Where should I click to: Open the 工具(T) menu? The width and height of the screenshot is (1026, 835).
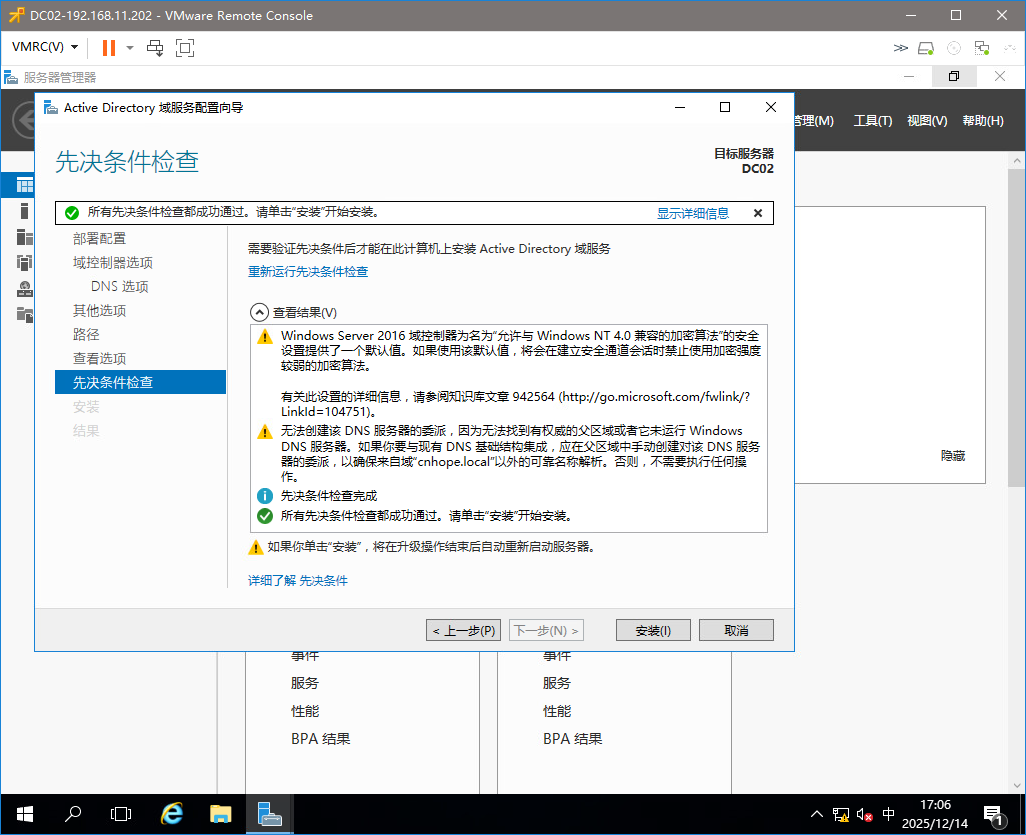[x=873, y=121]
